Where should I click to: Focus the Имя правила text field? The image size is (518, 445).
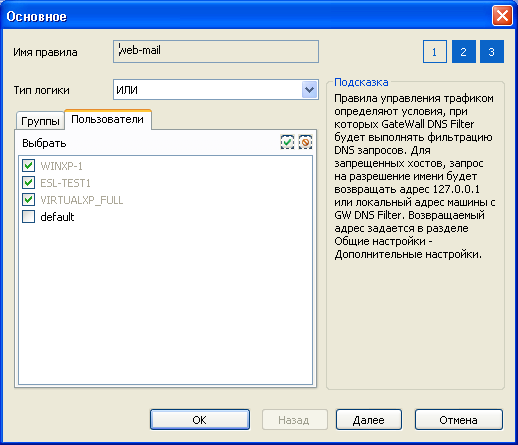pos(216,51)
